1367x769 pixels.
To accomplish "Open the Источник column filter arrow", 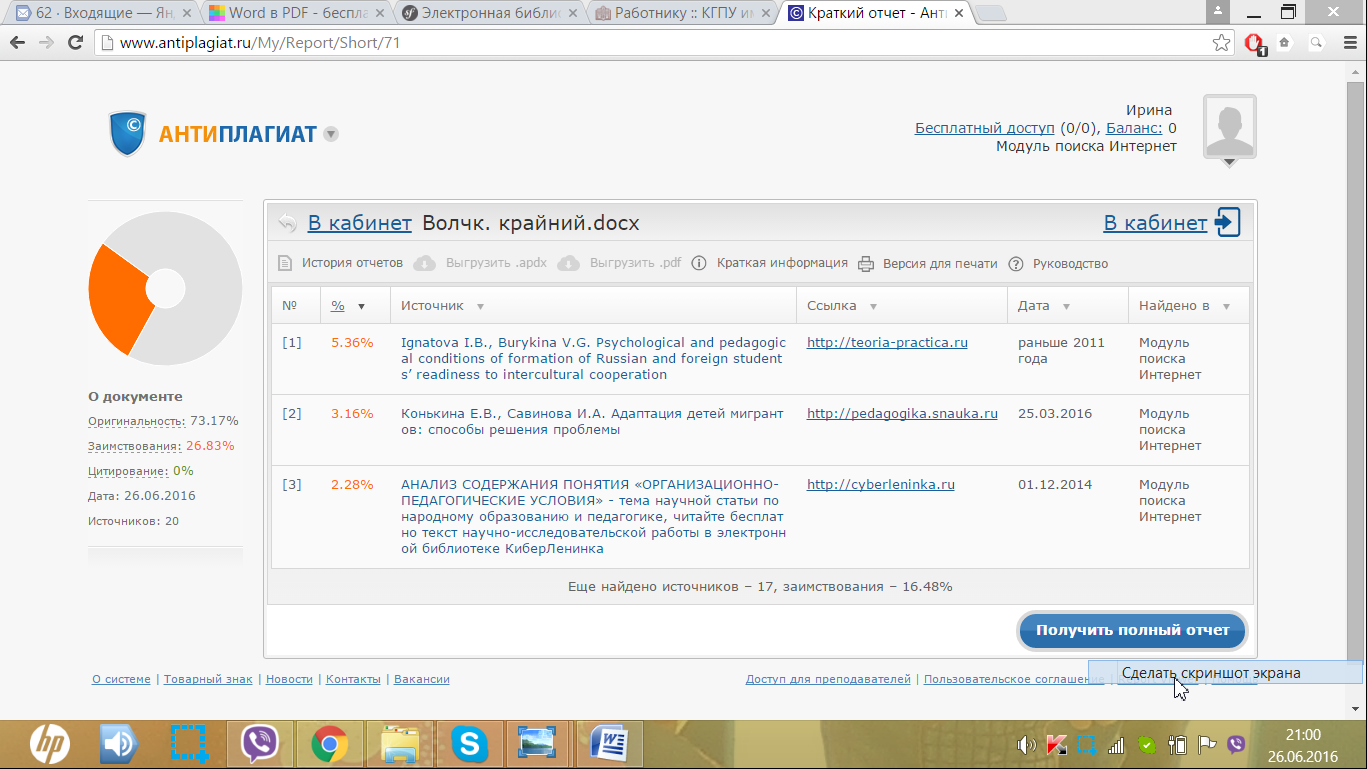I will tap(480, 307).
